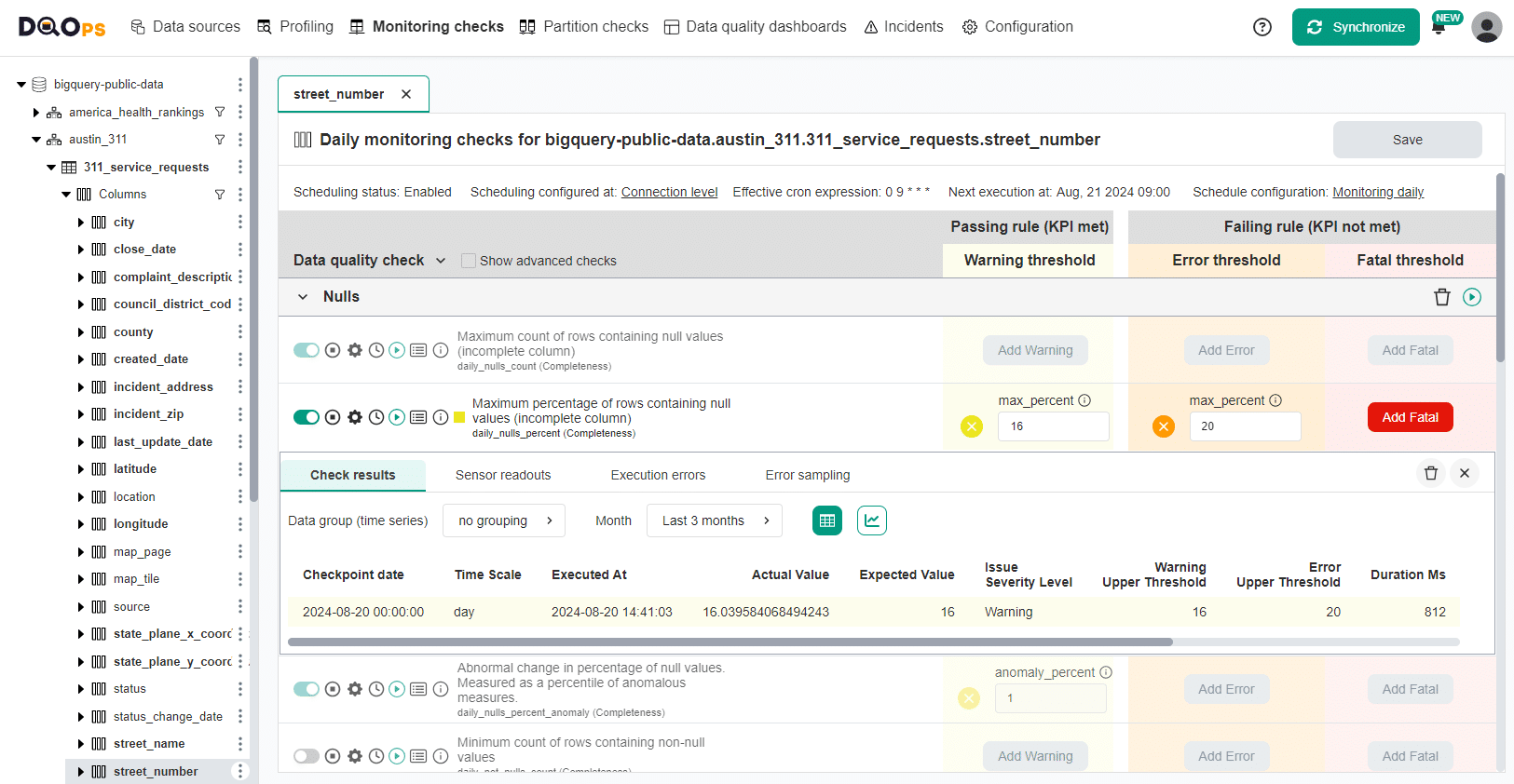Delete all checks in Nulls category trash icon

(x=1442, y=297)
